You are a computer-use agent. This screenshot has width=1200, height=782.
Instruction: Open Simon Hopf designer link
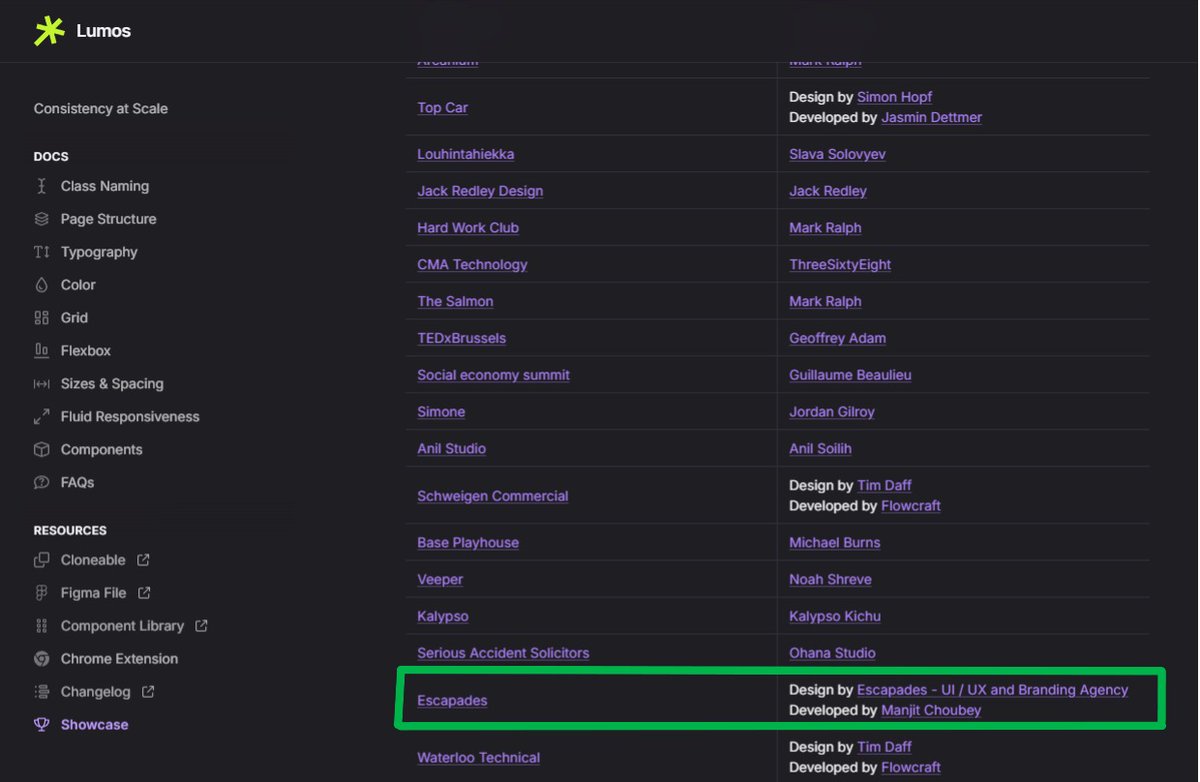[x=895, y=97]
